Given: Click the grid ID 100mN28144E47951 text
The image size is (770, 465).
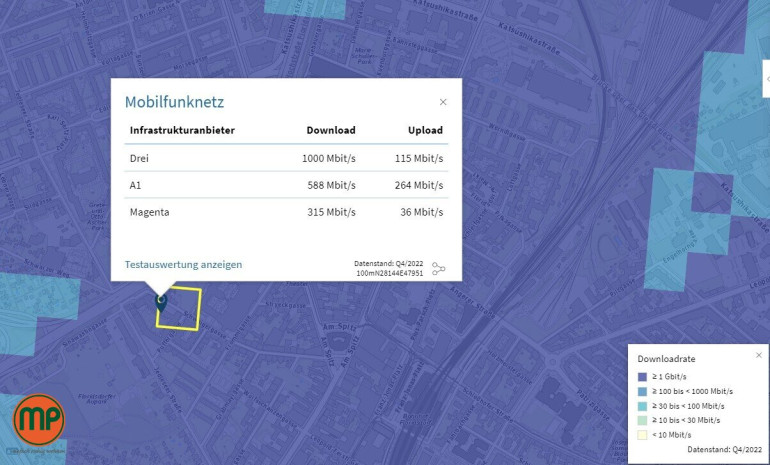Looking at the screenshot, I should tap(389, 273).
